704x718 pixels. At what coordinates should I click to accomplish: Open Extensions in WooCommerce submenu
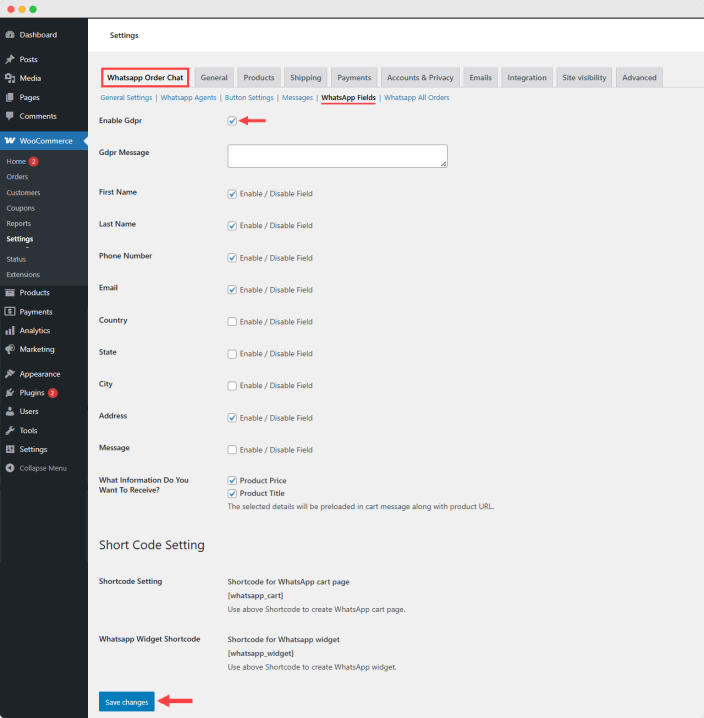click(x=23, y=275)
